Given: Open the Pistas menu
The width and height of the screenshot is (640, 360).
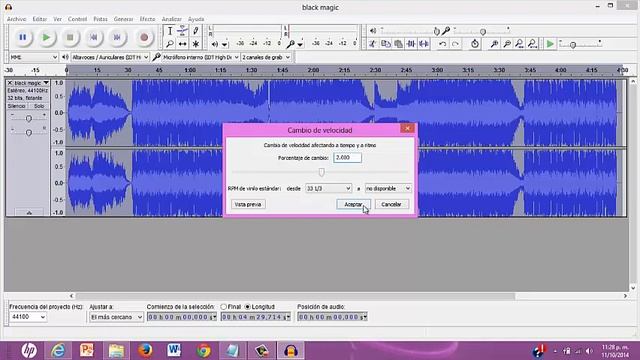Looking at the screenshot, I should [100, 19].
